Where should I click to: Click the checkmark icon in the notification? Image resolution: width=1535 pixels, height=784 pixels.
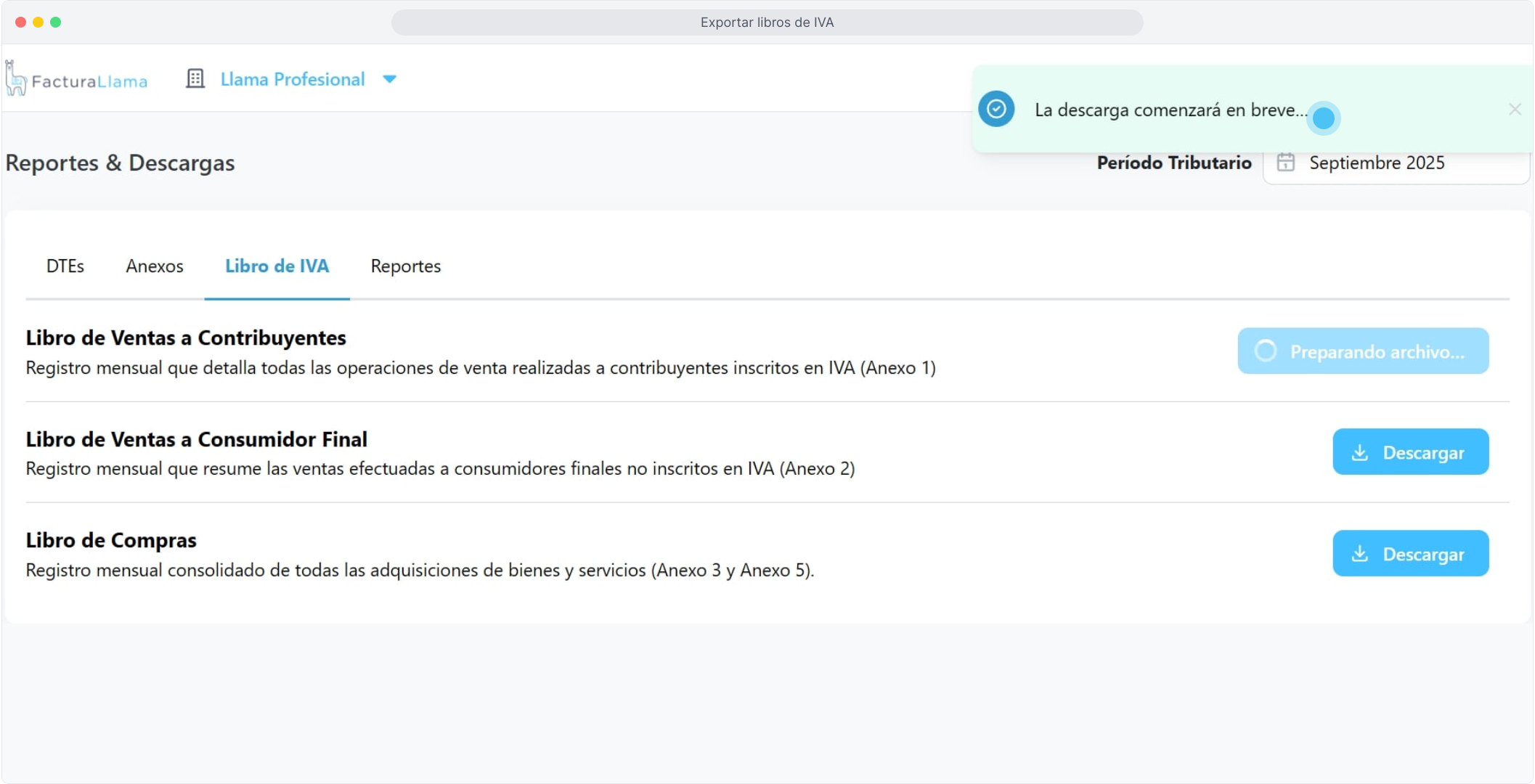click(996, 110)
